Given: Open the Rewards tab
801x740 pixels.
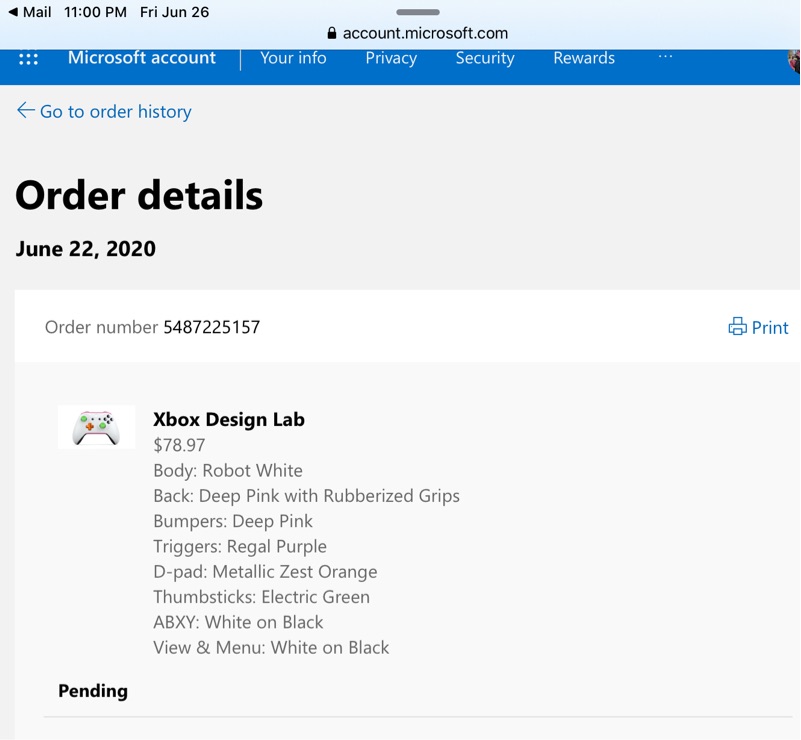Looking at the screenshot, I should [x=584, y=58].
